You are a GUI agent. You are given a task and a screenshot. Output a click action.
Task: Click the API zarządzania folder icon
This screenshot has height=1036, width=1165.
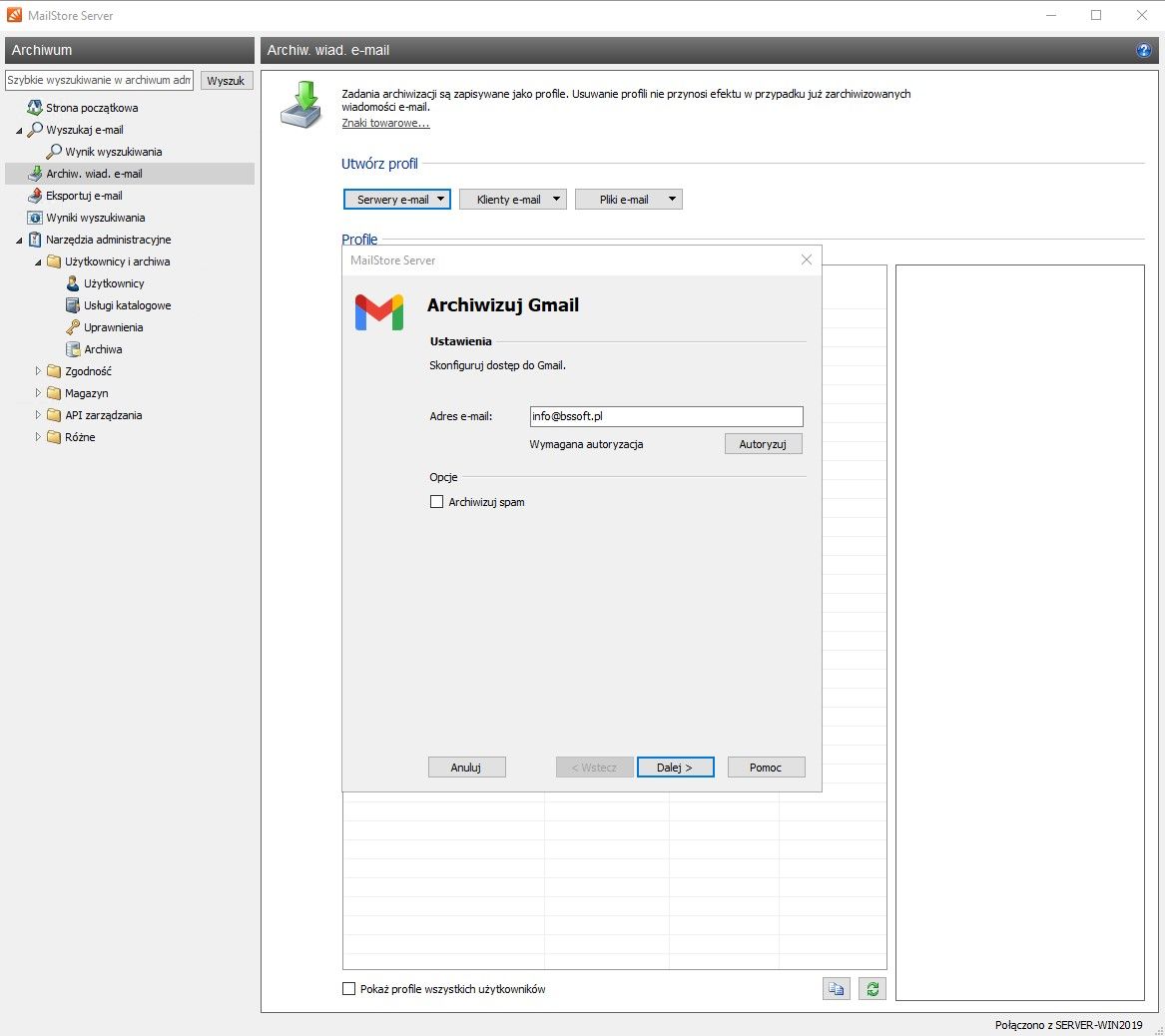54,415
